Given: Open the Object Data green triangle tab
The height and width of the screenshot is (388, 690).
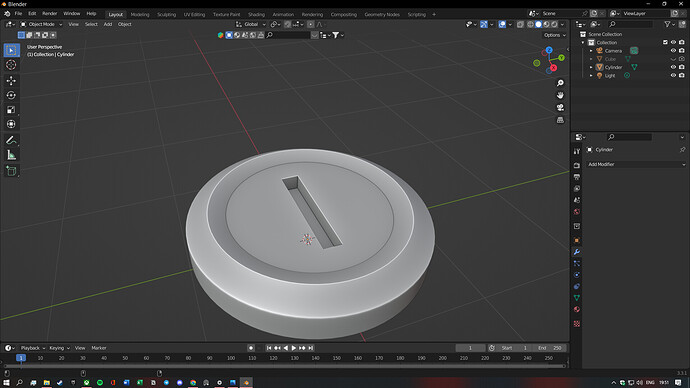Looking at the screenshot, I should (x=577, y=298).
